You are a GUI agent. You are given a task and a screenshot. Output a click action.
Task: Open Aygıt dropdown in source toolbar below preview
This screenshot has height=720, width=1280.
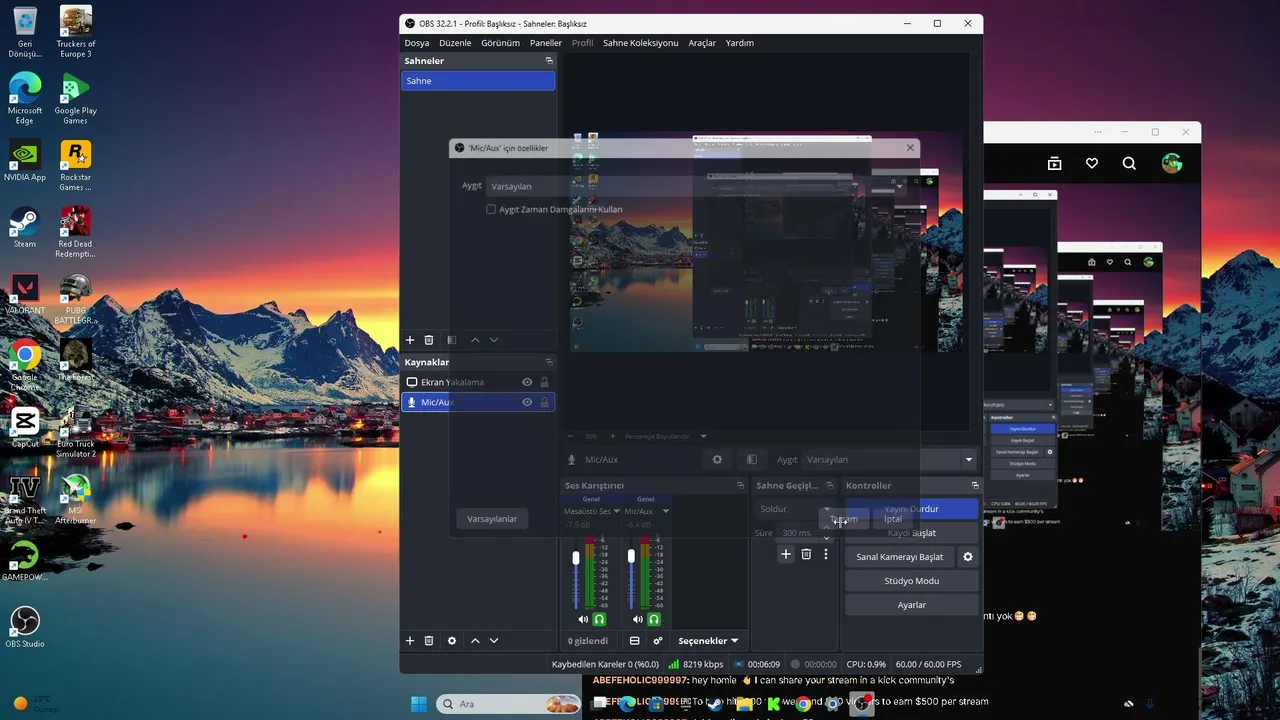tap(890, 460)
